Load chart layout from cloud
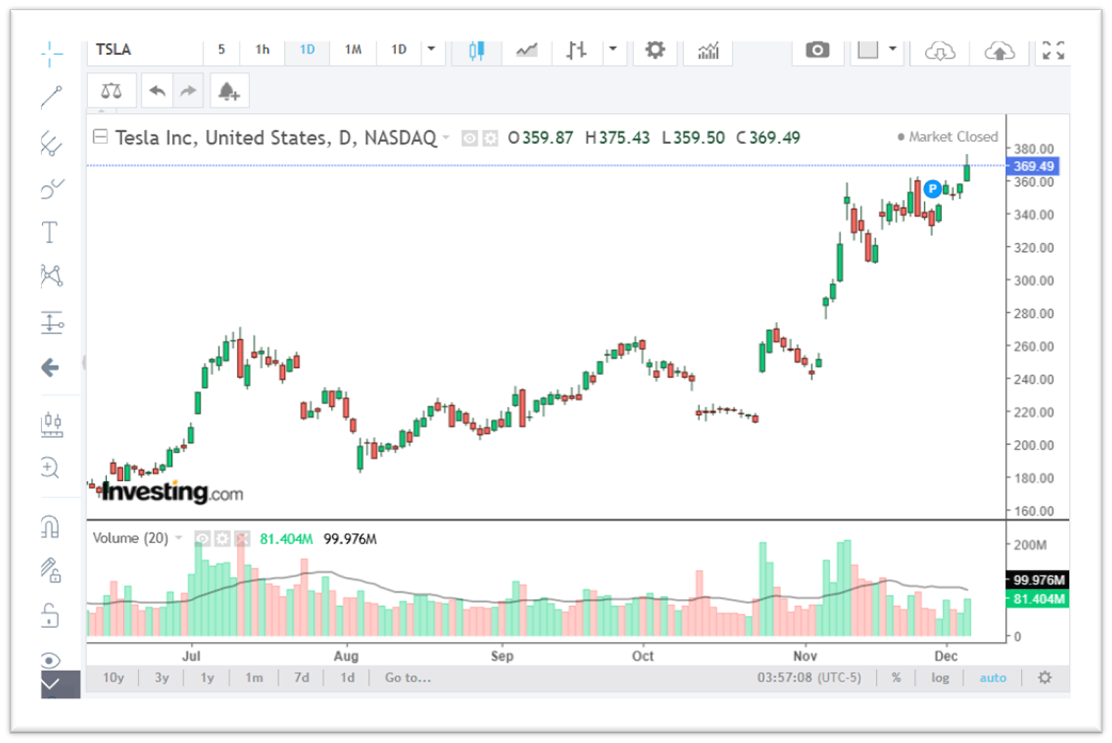 click(940, 50)
